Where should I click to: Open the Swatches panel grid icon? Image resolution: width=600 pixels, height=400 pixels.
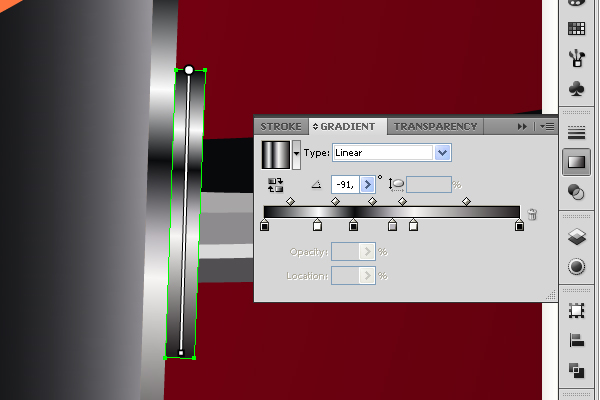[576, 29]
